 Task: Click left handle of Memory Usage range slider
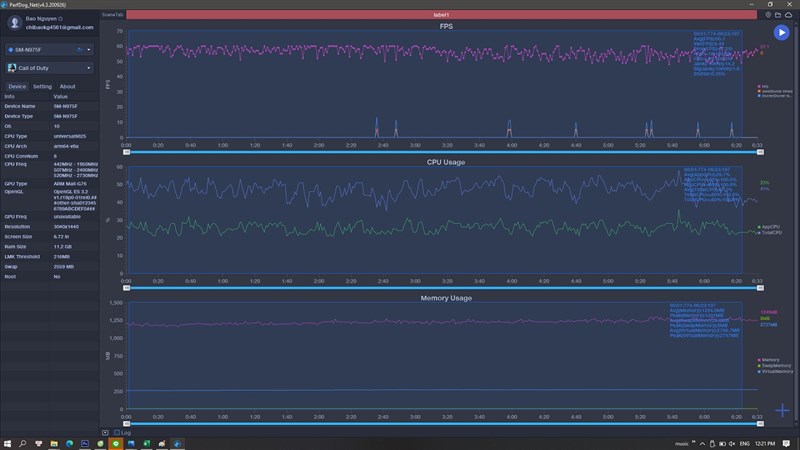[x=127, y=424]
